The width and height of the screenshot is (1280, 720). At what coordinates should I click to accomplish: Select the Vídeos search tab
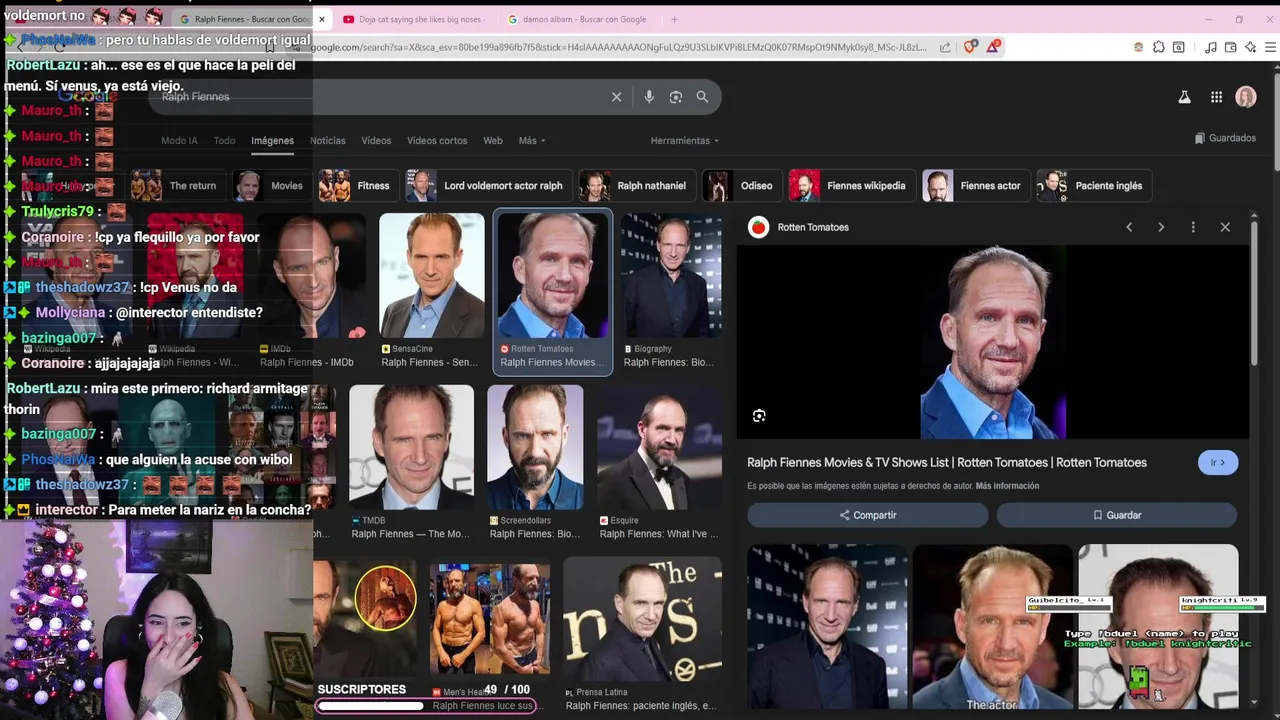[376, 141]
